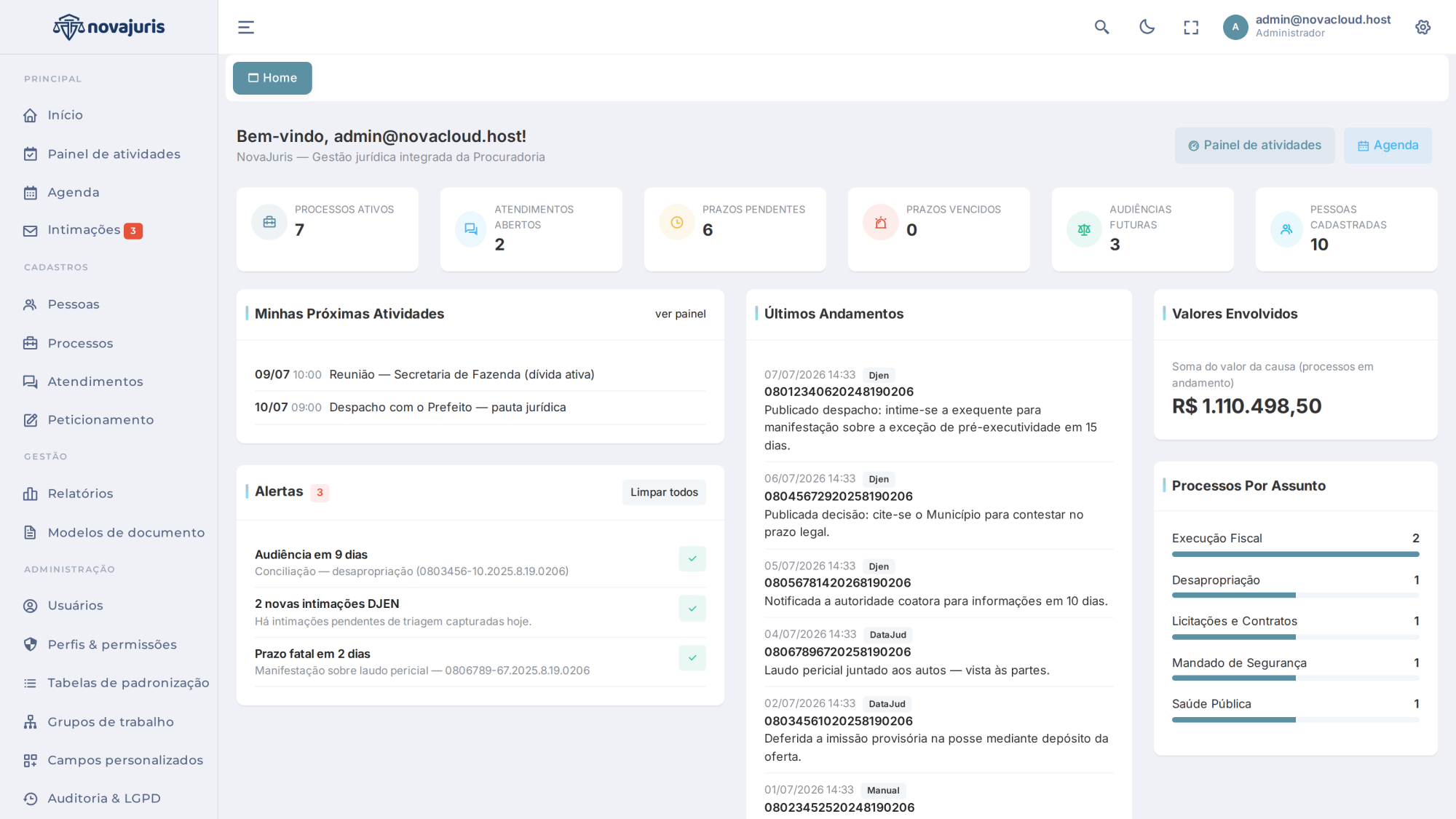This screenshot has width=1456, height=819.
Task: Click the Execução Fiscal progress bar
Action: (x=1295, y=554)
